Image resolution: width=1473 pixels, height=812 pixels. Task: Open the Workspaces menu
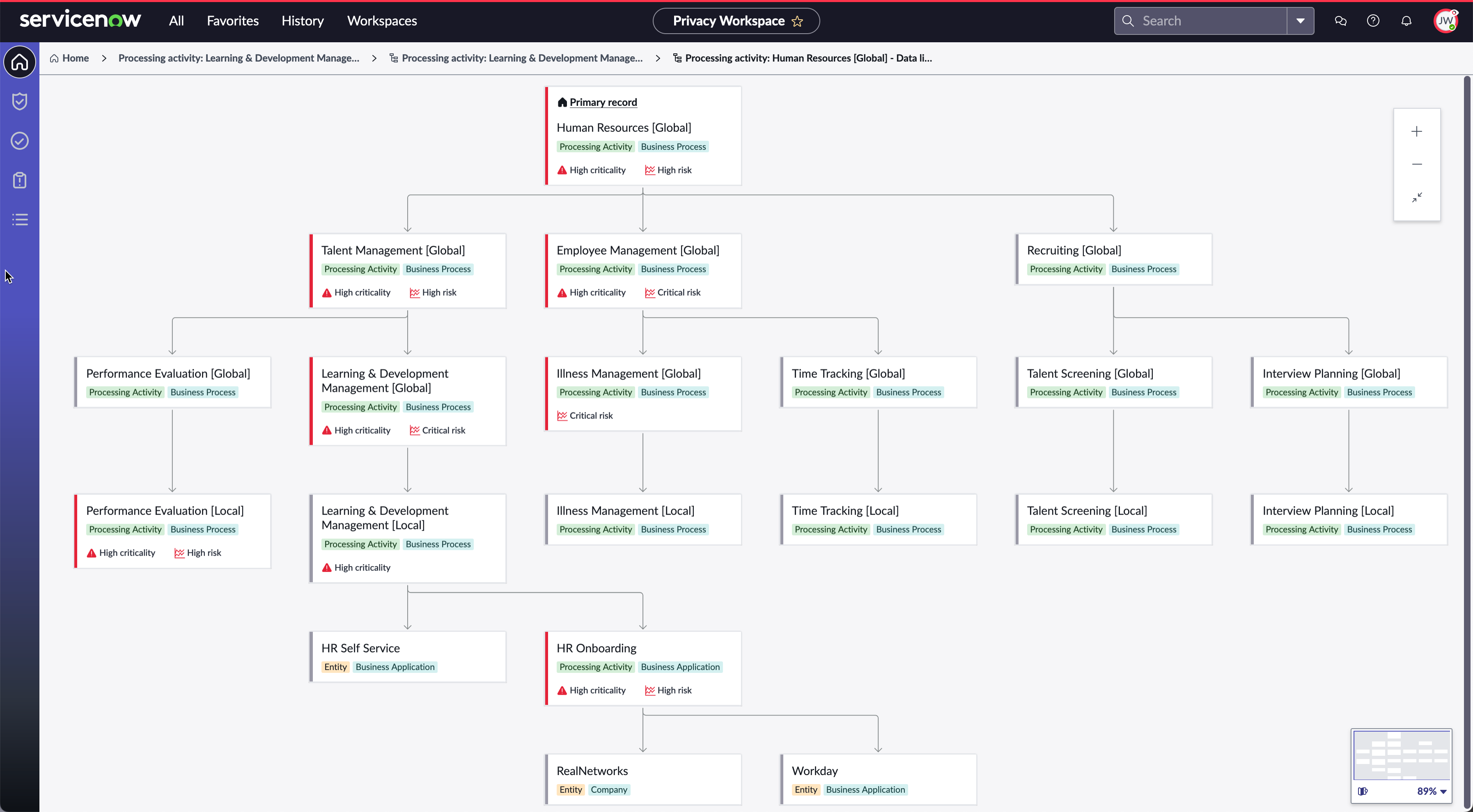click(382, 21)
